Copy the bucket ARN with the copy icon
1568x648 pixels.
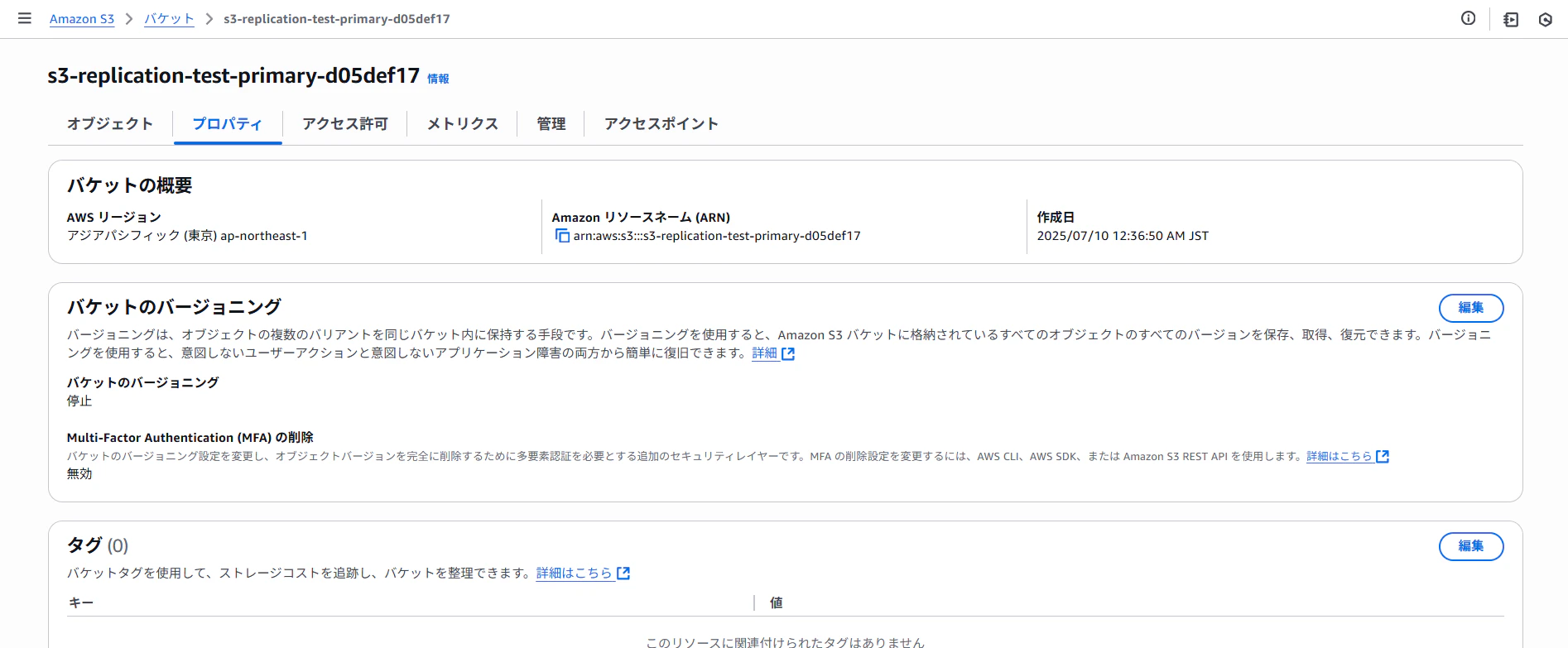(x=562, y=236)
